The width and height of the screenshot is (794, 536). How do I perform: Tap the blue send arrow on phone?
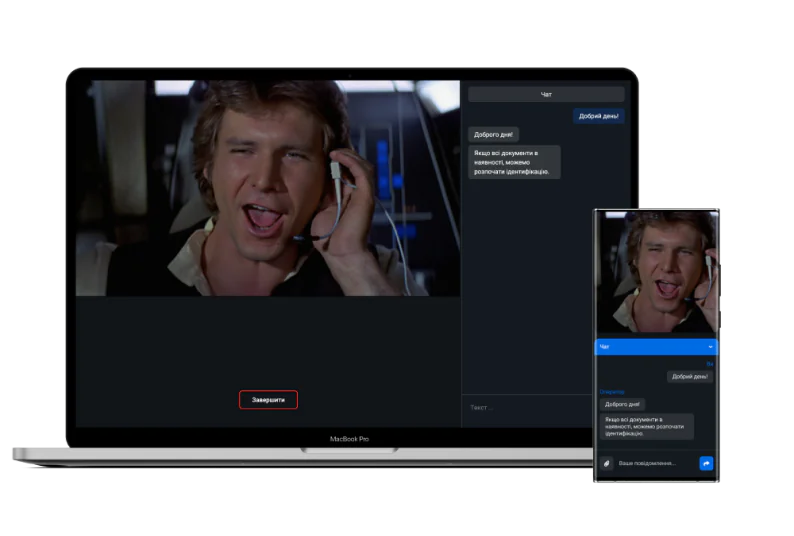(706, 463)
